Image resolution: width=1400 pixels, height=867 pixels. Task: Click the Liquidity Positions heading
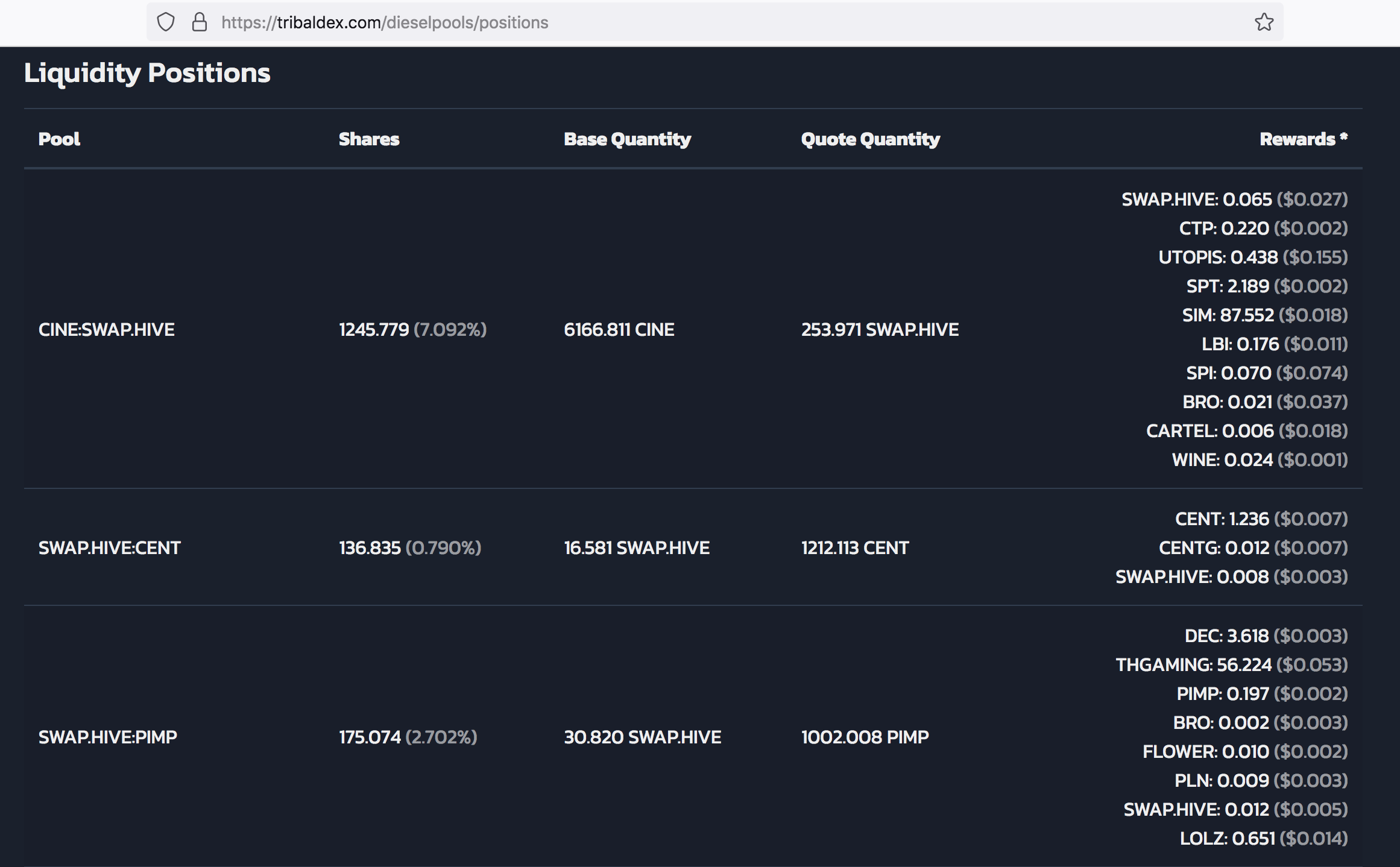pos(147,73)
